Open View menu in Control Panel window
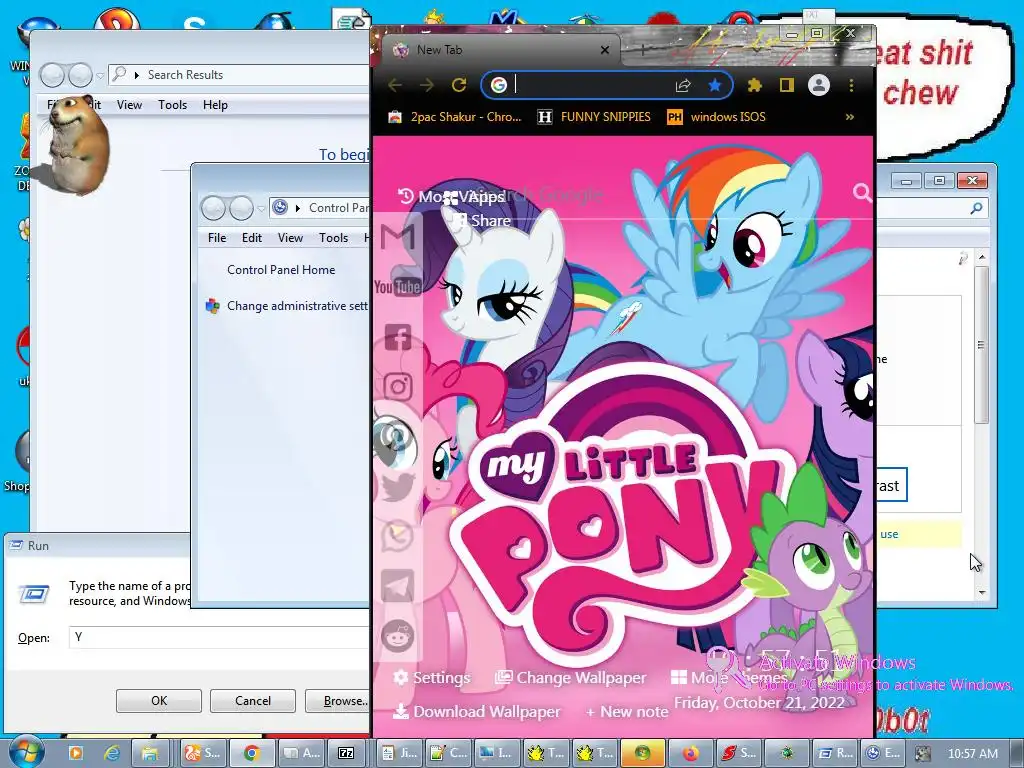 pyautogui.click(x=290, y=238)
